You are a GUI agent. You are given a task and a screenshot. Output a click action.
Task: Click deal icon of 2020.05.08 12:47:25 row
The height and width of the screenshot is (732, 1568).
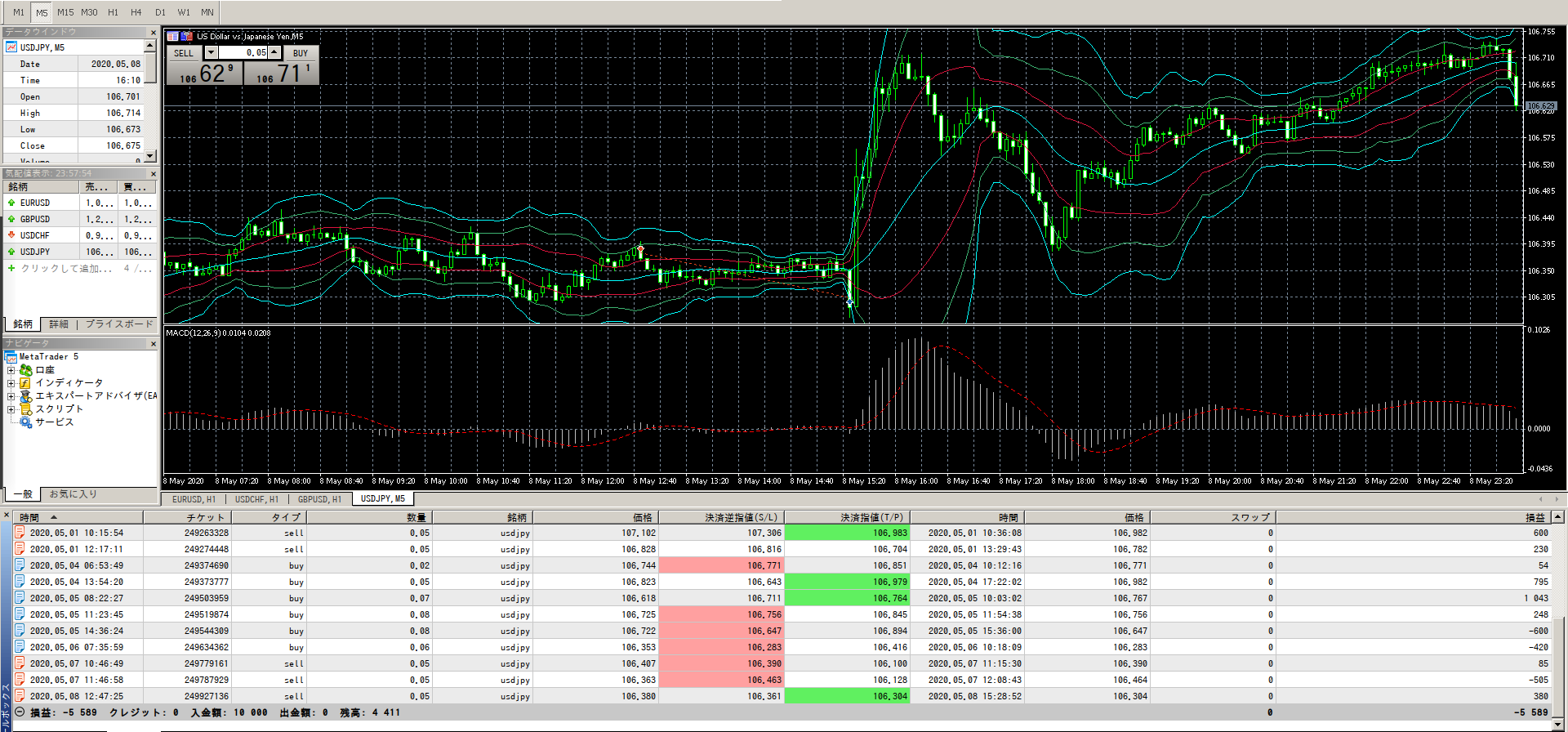point(20,696)
